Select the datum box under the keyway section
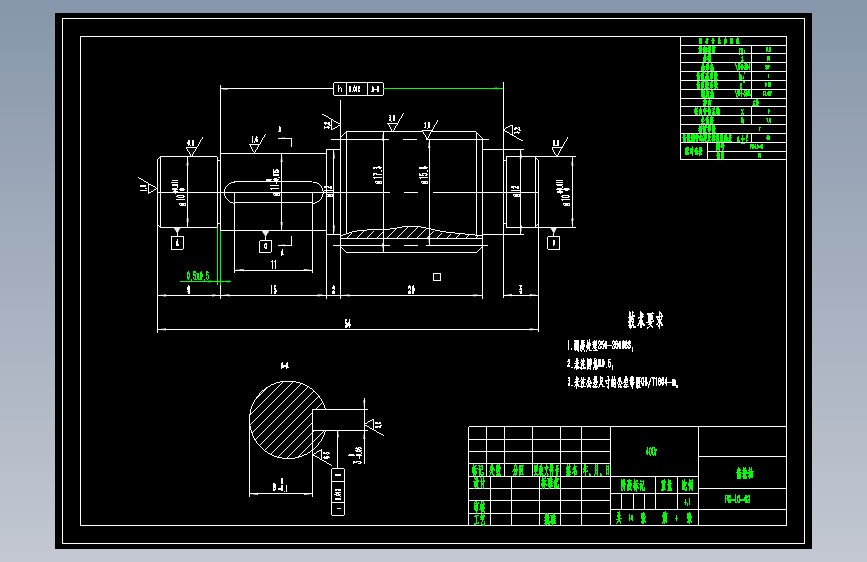The width and height of the screenshot is (867, 562). (265, 246)
